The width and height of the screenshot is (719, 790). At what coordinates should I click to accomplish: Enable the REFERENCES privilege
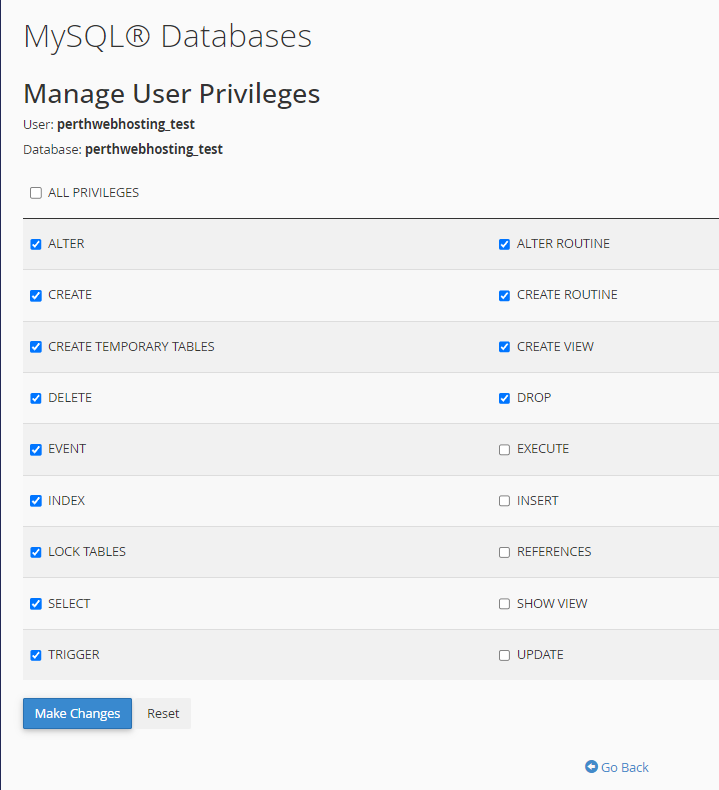pyautogui.click(x=504, y=552)
